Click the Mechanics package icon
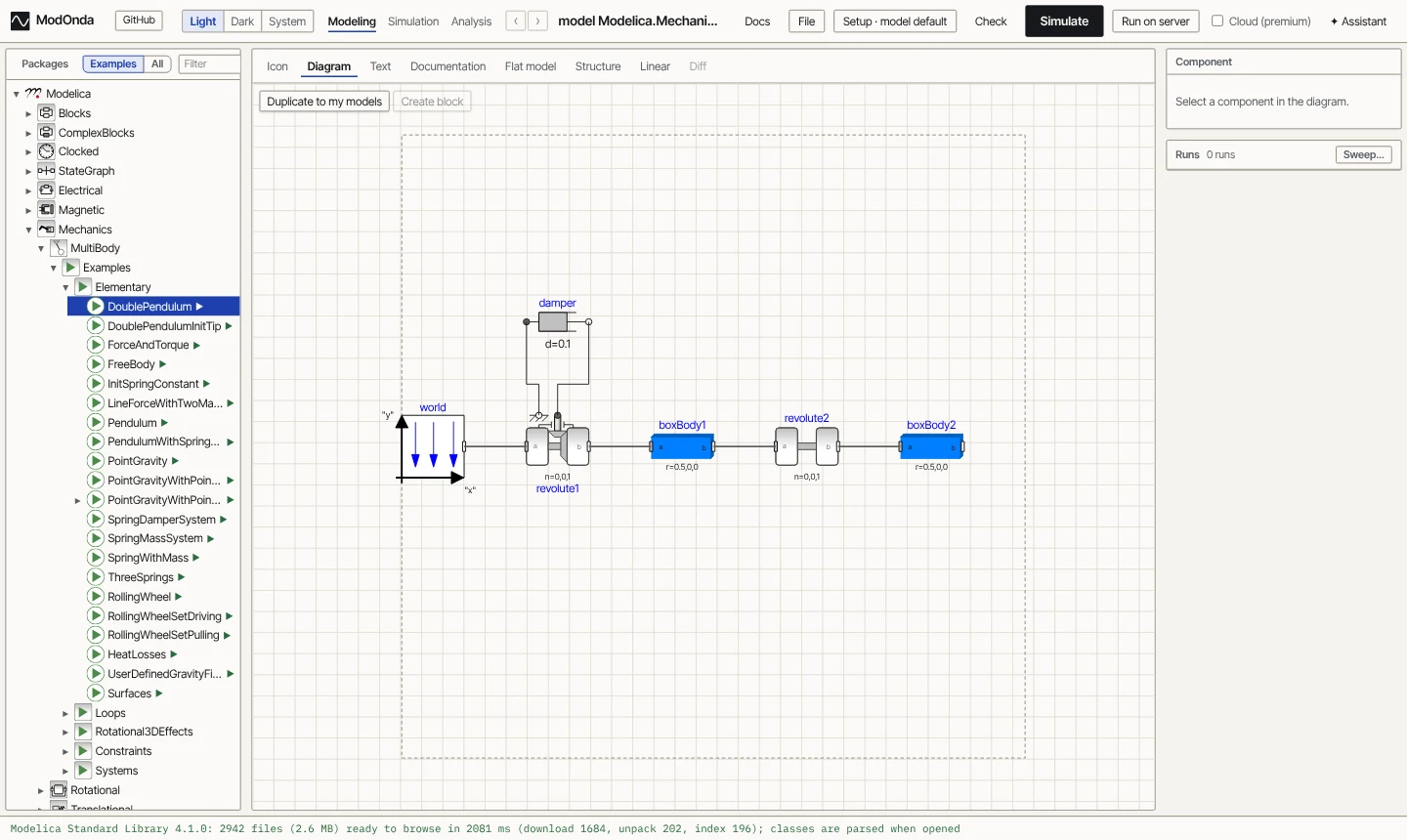This screenshot has width=1407, height=840. pos(46,229)
